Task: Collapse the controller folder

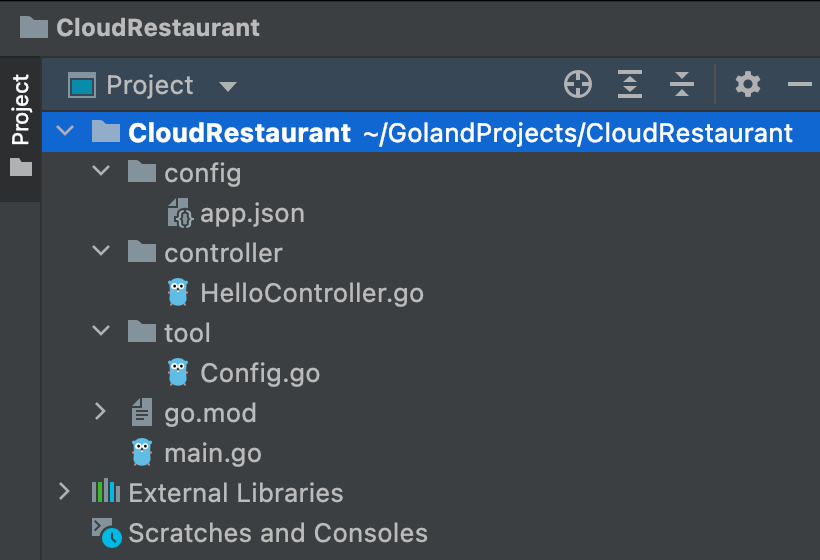Action: point(100,252)
